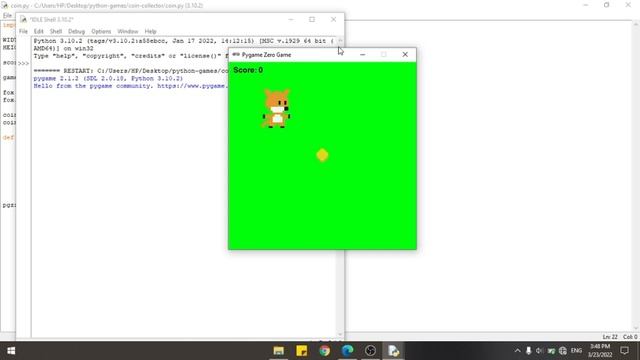This screenshot has width=640, height=360.
Task: Click the 'pygame 2.1.2 (SDL 2.0.18' line
Action: [108, 78]
